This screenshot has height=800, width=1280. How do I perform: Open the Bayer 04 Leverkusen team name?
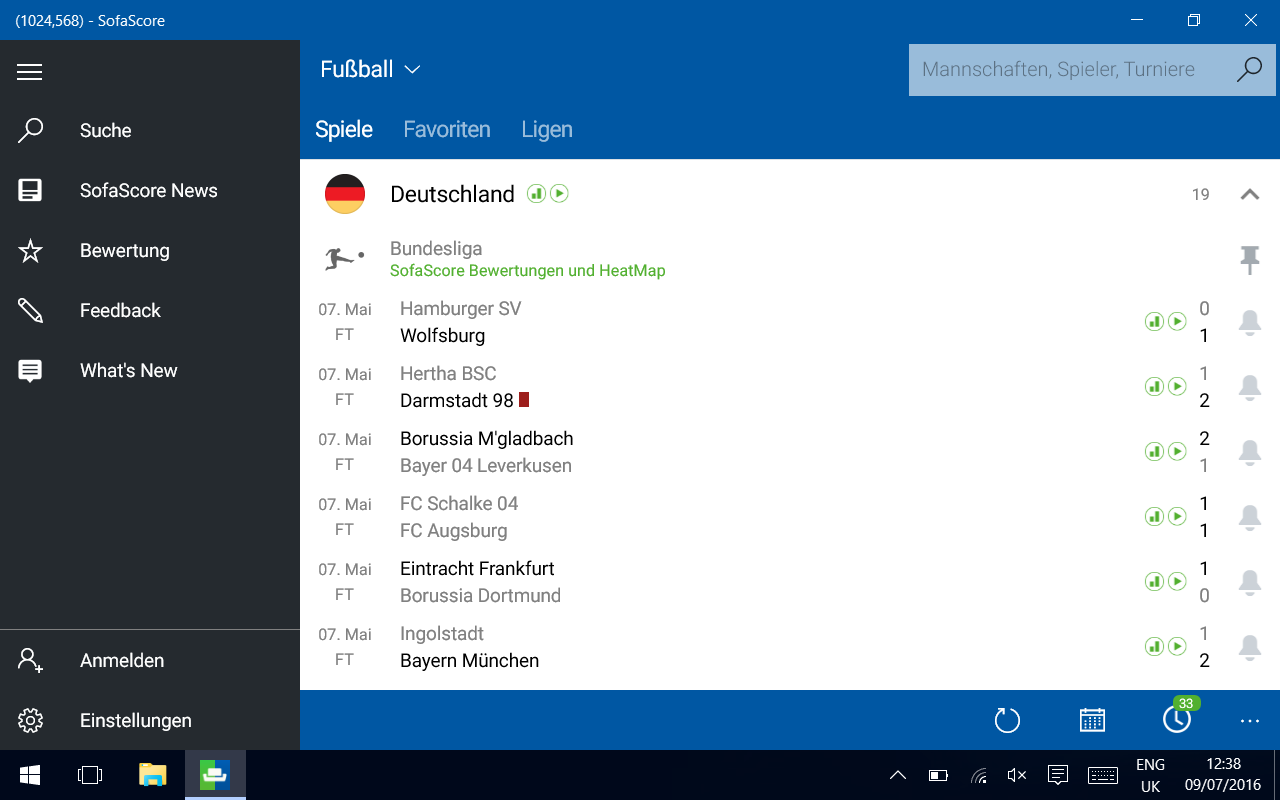(486, 466)
